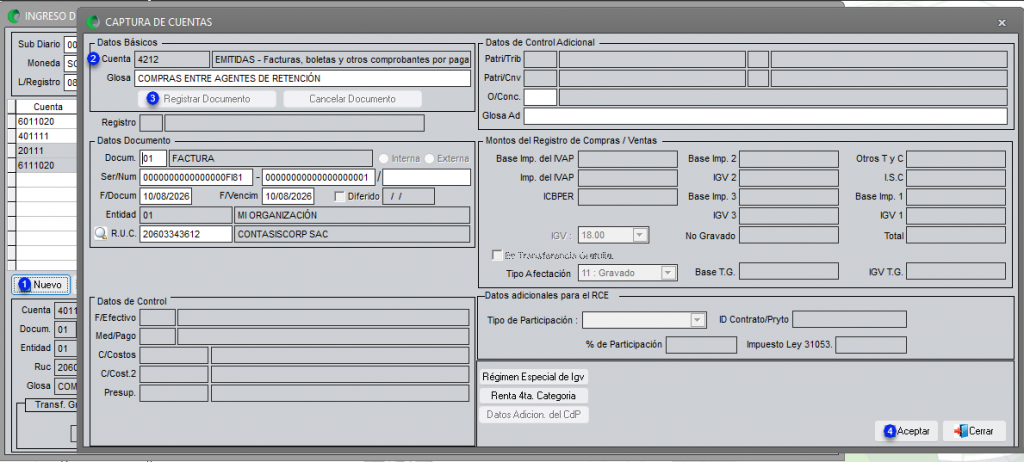Image resolution: width=1024 pixels, height=462 pixels.
Task: Click Cancelar Documento button
Action: point(352,99)
